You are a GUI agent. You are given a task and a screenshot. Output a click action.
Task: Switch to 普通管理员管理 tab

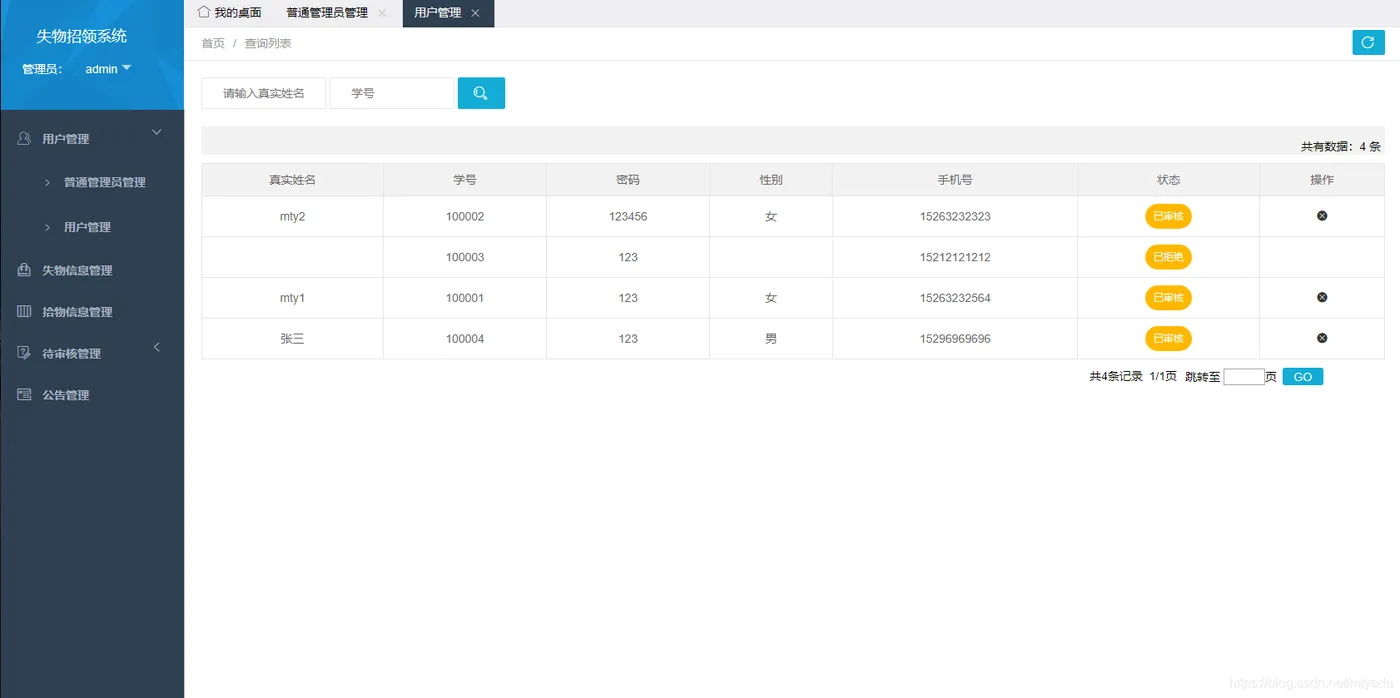point(326,13)
